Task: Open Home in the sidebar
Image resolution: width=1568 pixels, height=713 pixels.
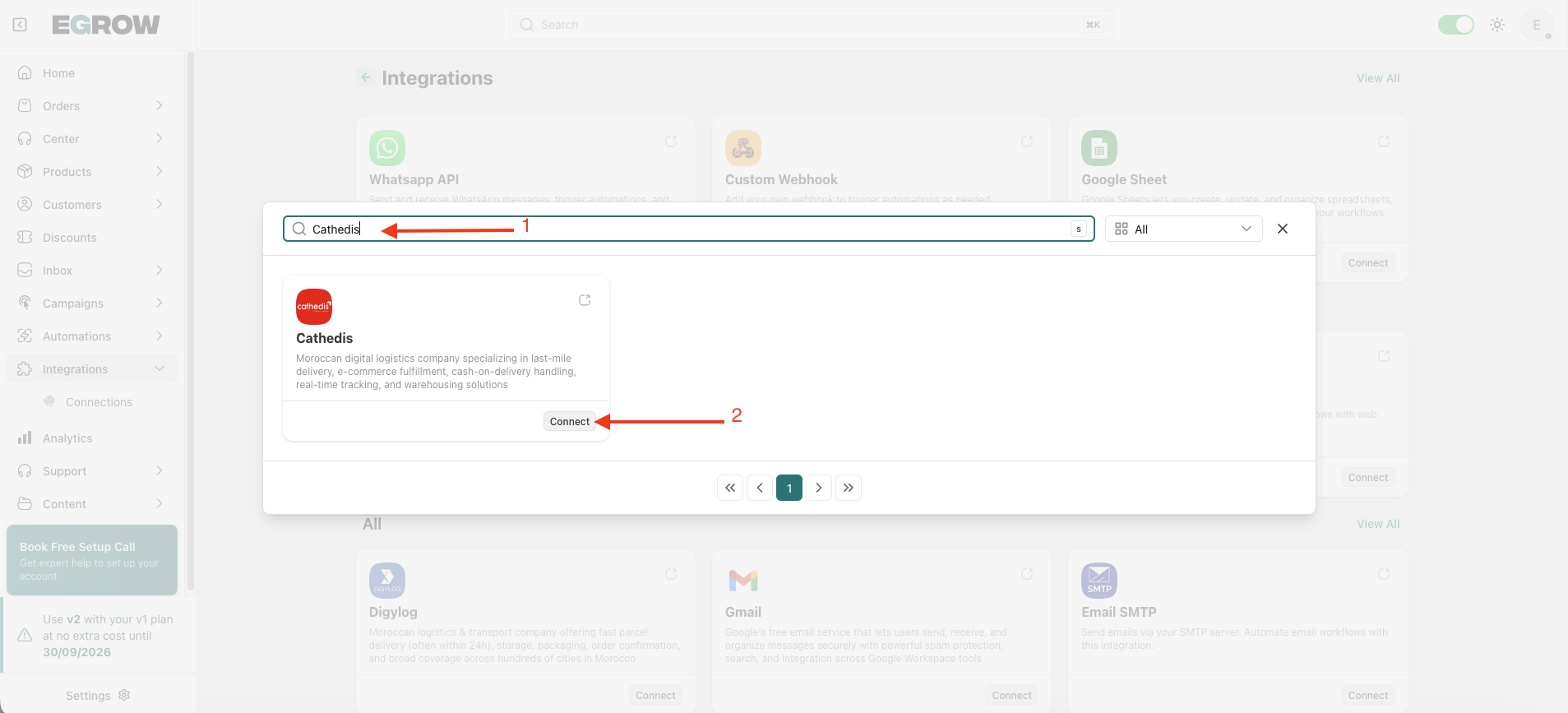Action: (x=92, y=73)
